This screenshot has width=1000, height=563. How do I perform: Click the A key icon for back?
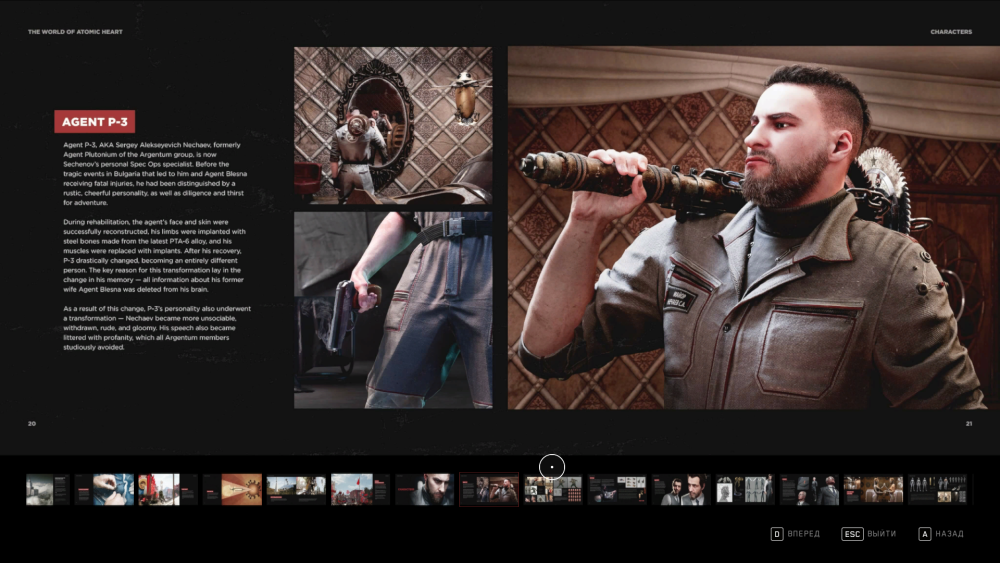click(x=924, y=534)
